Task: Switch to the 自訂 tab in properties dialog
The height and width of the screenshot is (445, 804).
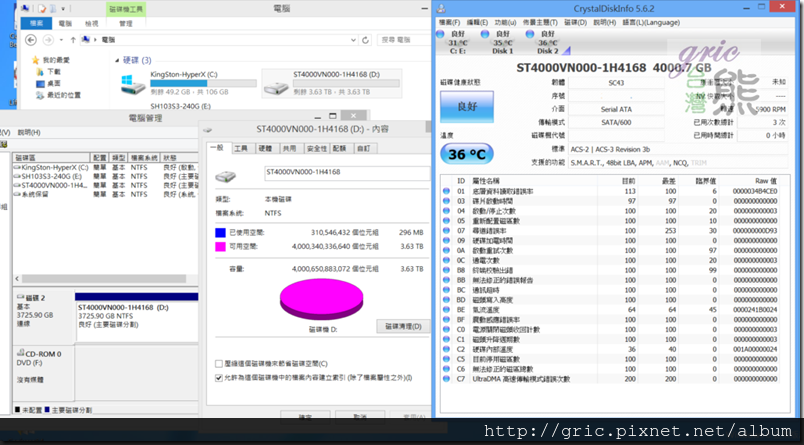Action: (364, 148)
